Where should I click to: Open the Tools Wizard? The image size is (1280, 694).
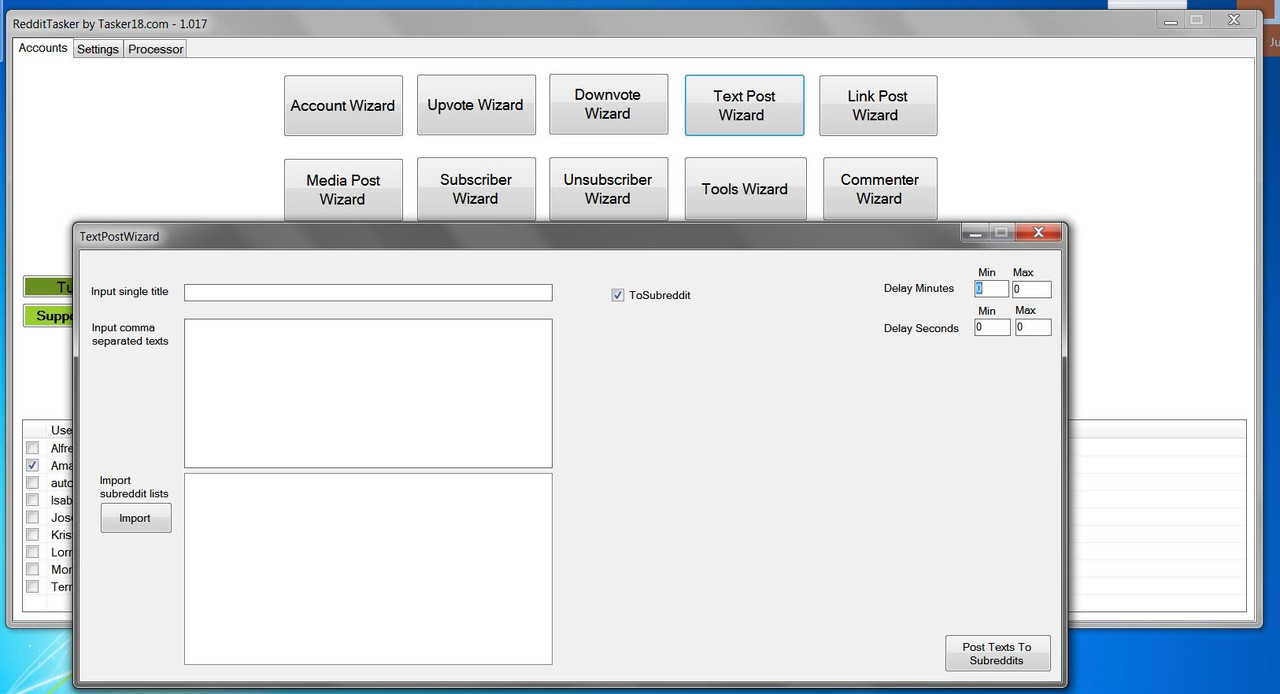745,189
